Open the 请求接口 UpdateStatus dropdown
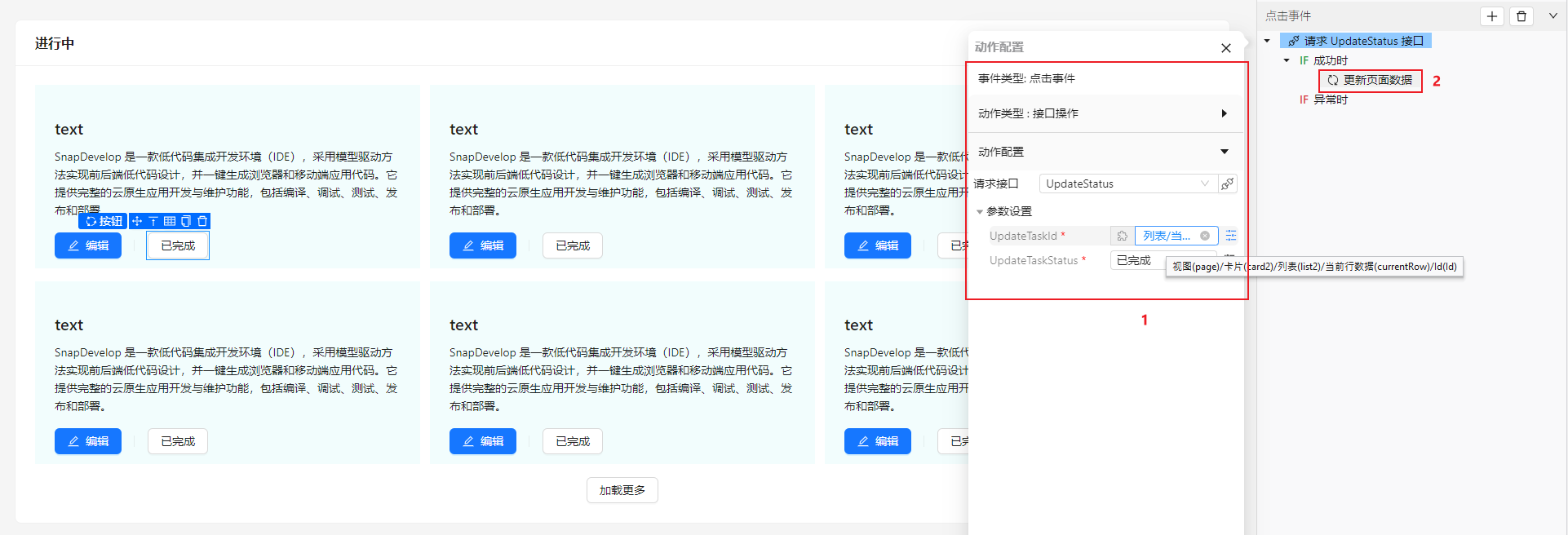This screenshot has width=1568, height=535. pos(1128,184)
